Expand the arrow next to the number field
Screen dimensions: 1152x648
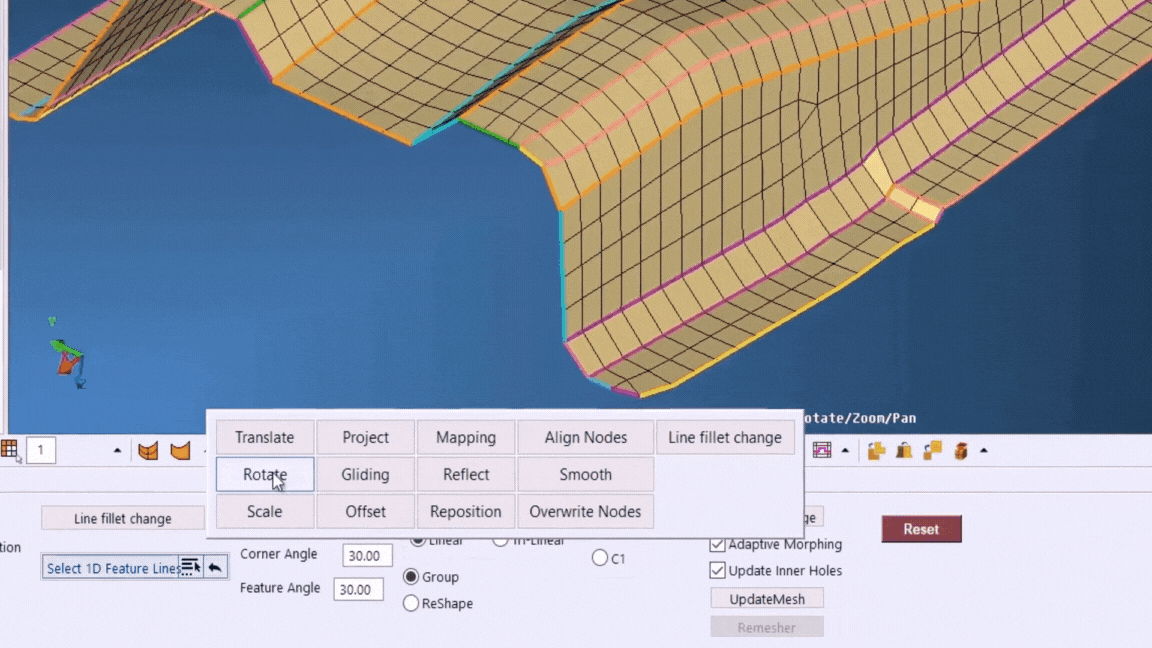[x=117, y=451]
